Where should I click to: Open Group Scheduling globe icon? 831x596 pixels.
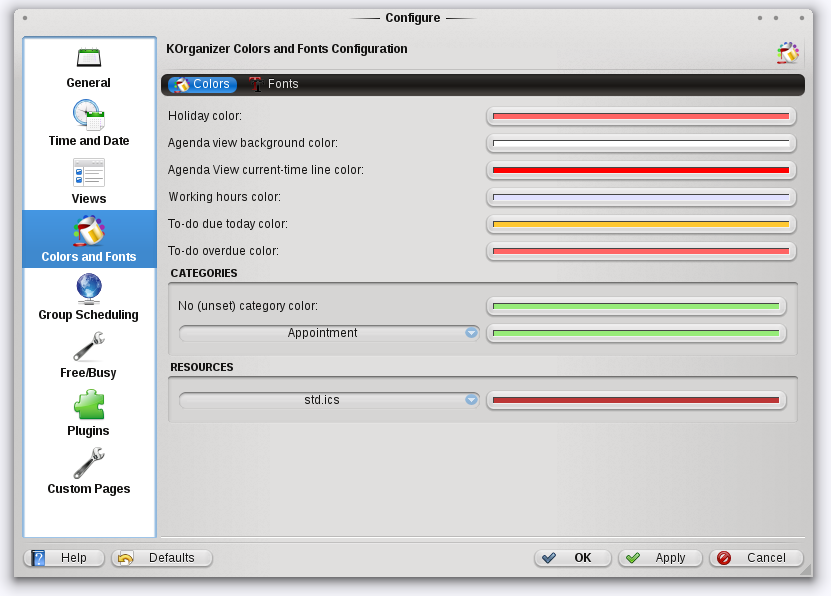[89, 289]
